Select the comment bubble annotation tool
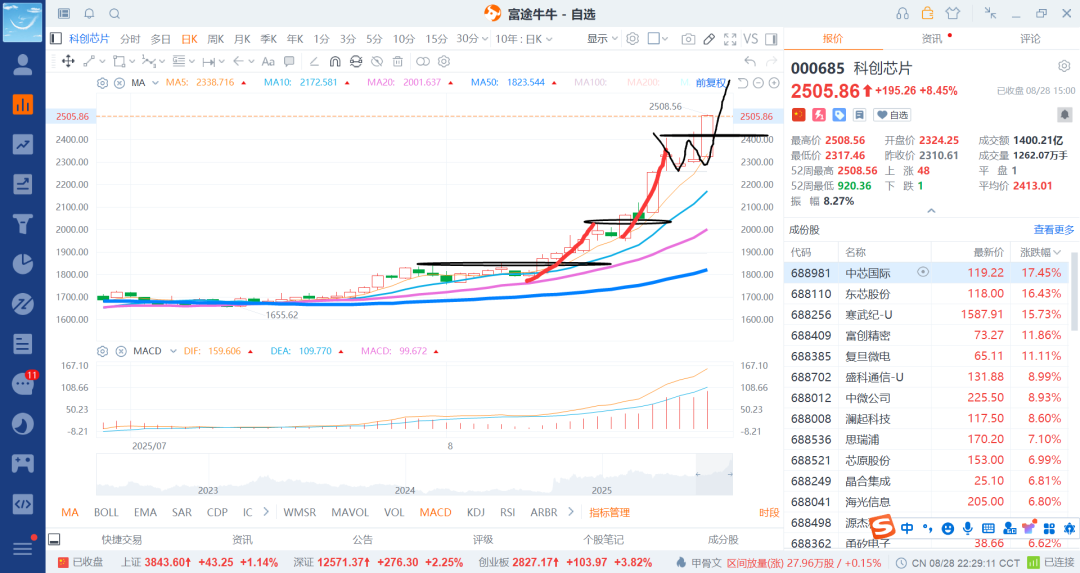This screenshot has width=1080, height=573. [x=289, y=61]
